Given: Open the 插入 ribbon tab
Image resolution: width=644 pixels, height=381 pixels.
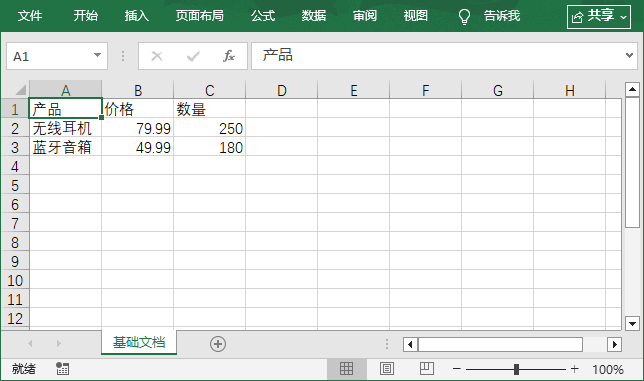Looking at the screenshot, I should coord(136,16).
